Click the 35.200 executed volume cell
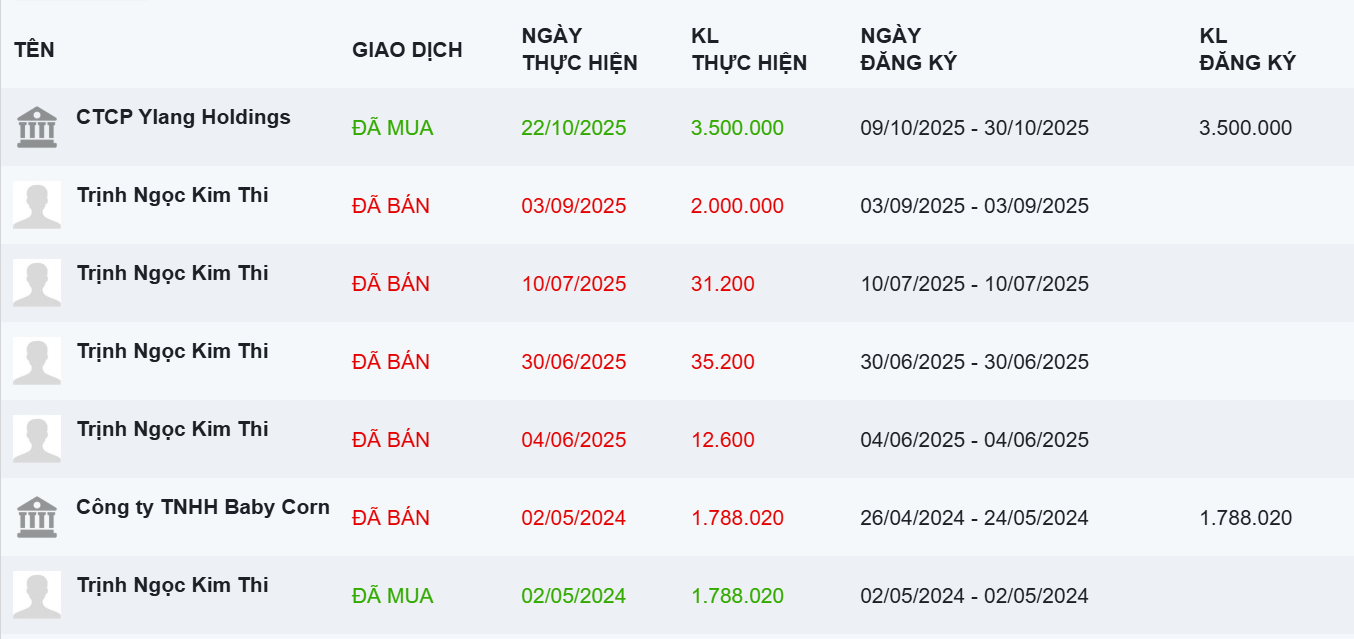 (x=722, y=362)
